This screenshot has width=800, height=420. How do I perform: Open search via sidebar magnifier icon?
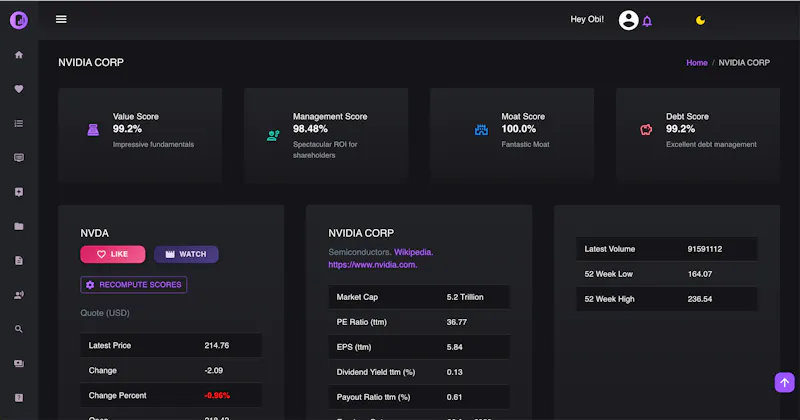[19, 329]
